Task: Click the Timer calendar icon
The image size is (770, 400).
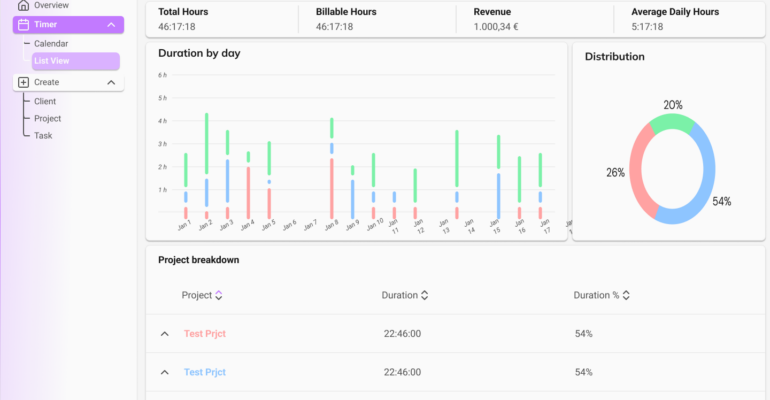Action: pyautogui.click(x=23, y=25)
